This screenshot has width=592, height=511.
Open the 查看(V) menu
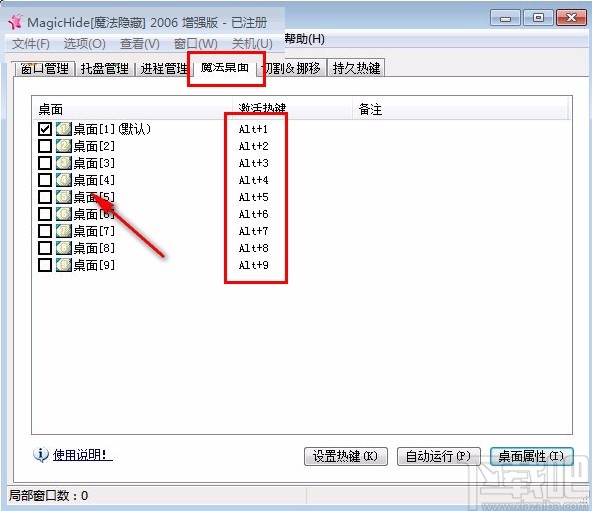pos(140,44)
